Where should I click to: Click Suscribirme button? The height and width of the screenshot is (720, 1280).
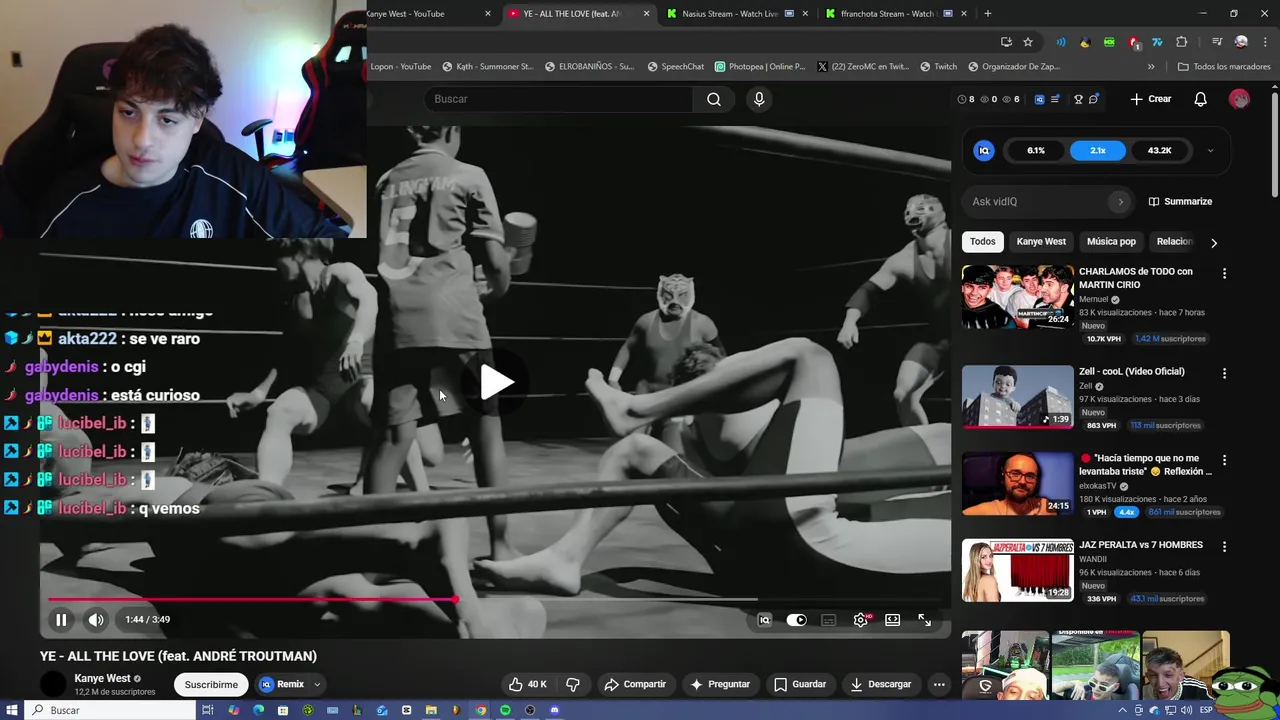click(x=211, y=685)
